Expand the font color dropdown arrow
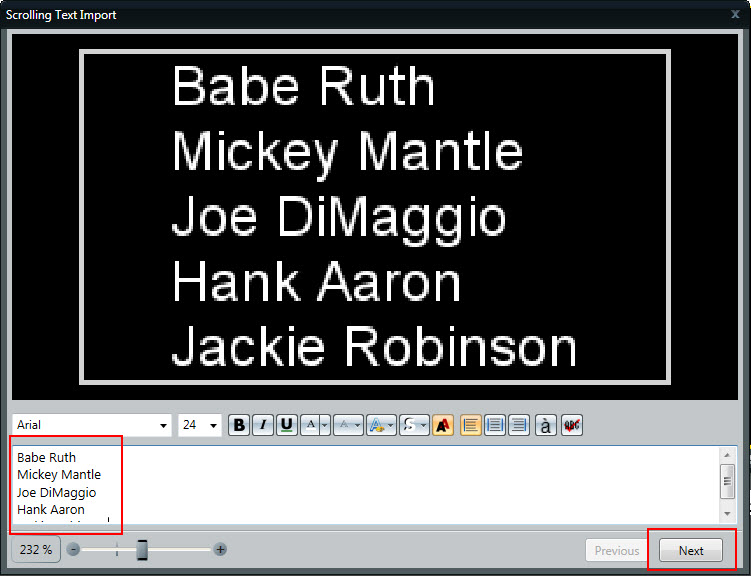 [x=325, y=426]
